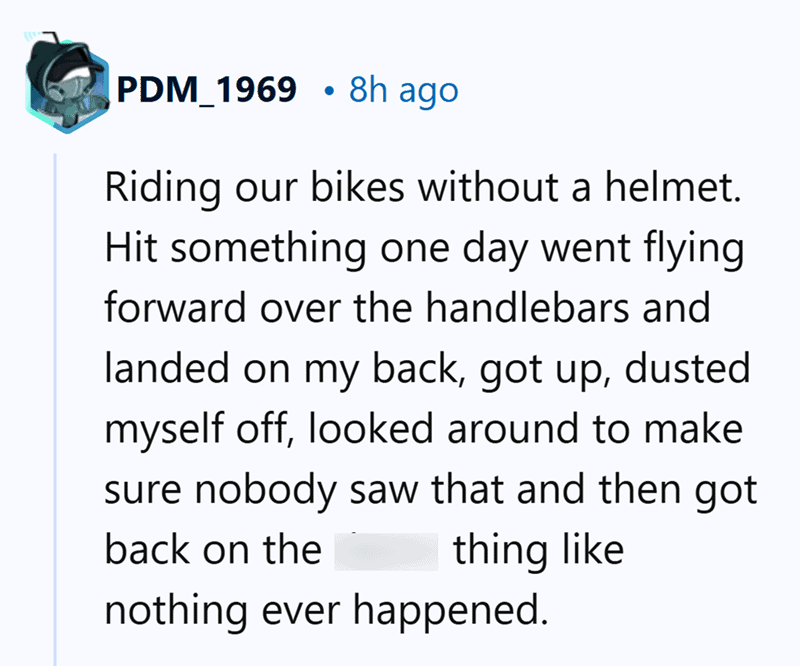The height and width of the screenshot is (666, 800).
Task: Select the word 'handlebars' in the comment
Action: point(527,307)
